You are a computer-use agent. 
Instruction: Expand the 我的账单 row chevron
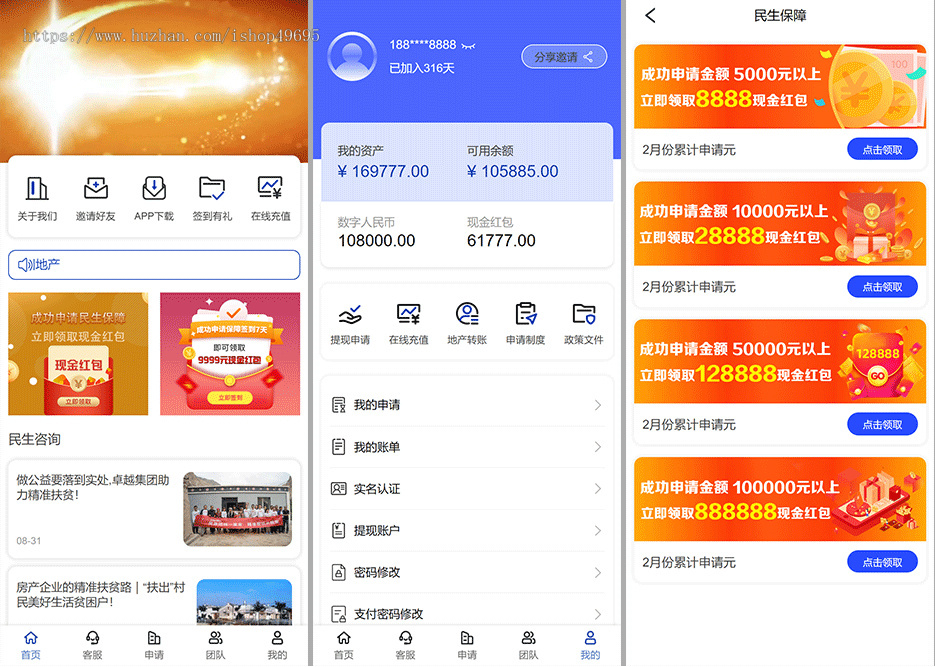597,447
